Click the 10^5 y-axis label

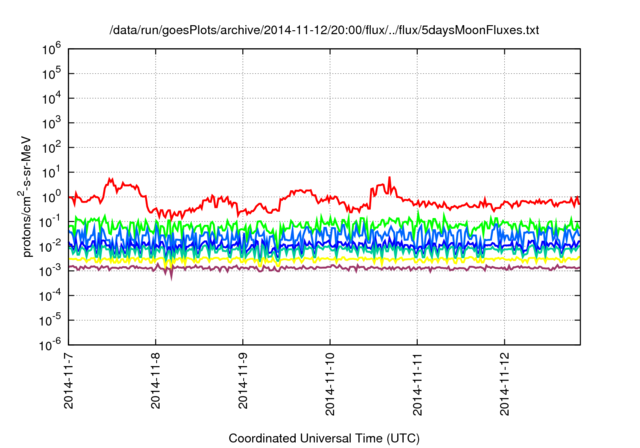[51, 74]
